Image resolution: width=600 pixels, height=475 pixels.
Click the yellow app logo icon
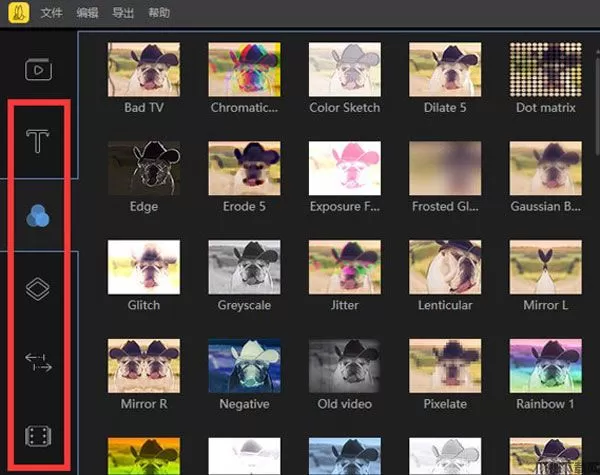click(16, 13)
